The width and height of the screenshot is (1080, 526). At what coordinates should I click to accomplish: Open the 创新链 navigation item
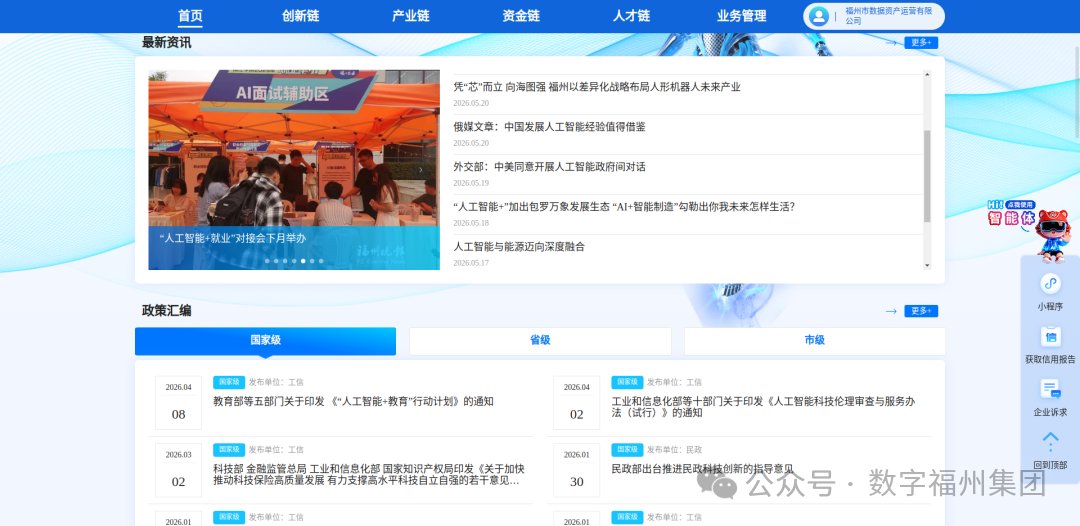(x=300, y=16)
